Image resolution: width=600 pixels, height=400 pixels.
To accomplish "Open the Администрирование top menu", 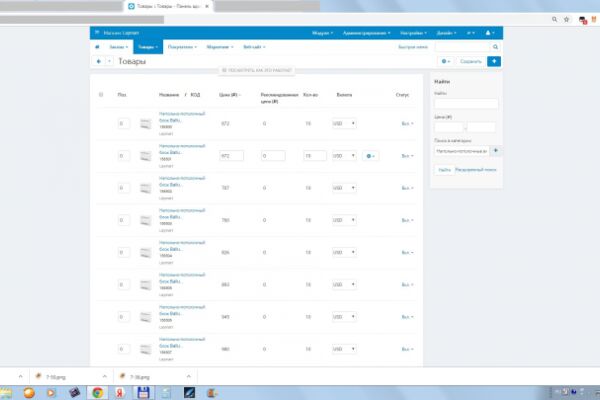I will pos(367,33).
